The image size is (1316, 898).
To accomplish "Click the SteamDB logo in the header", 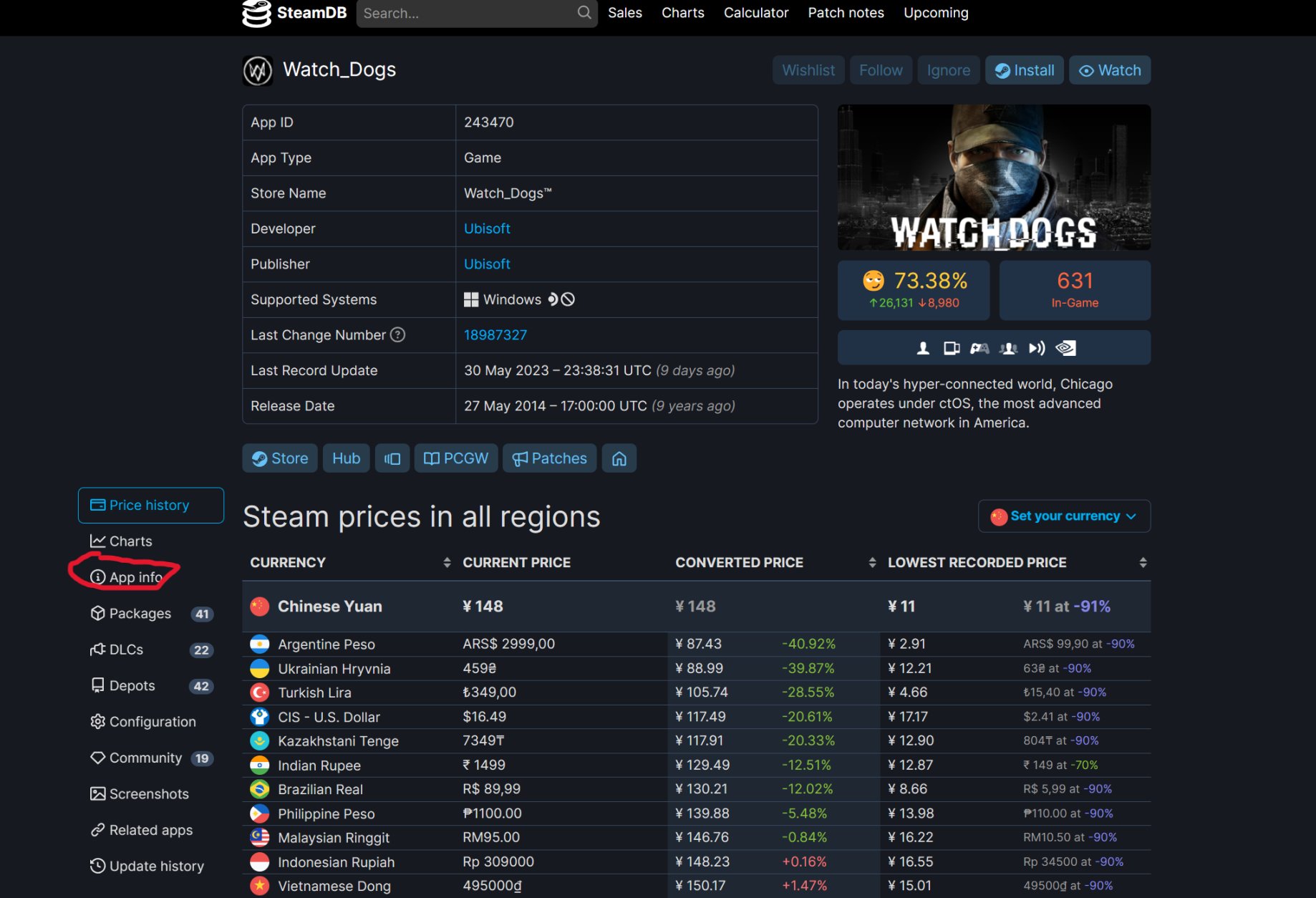I will click(294, 13).
